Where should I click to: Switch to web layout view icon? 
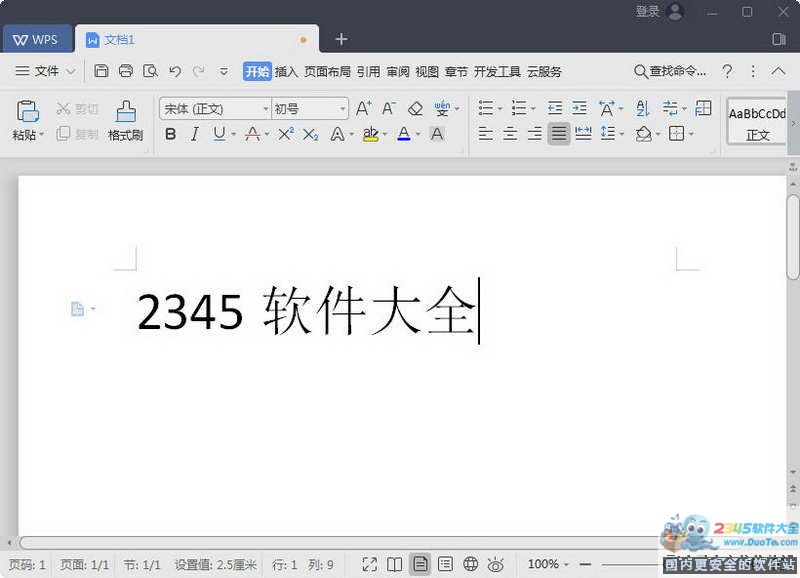click(x=471, y=563)
